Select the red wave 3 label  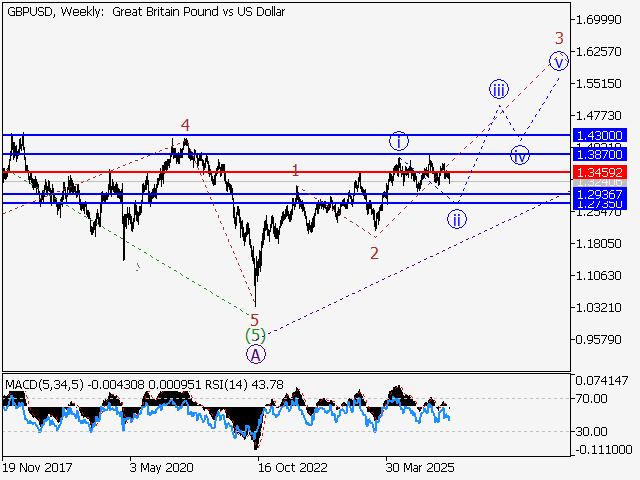559,38
